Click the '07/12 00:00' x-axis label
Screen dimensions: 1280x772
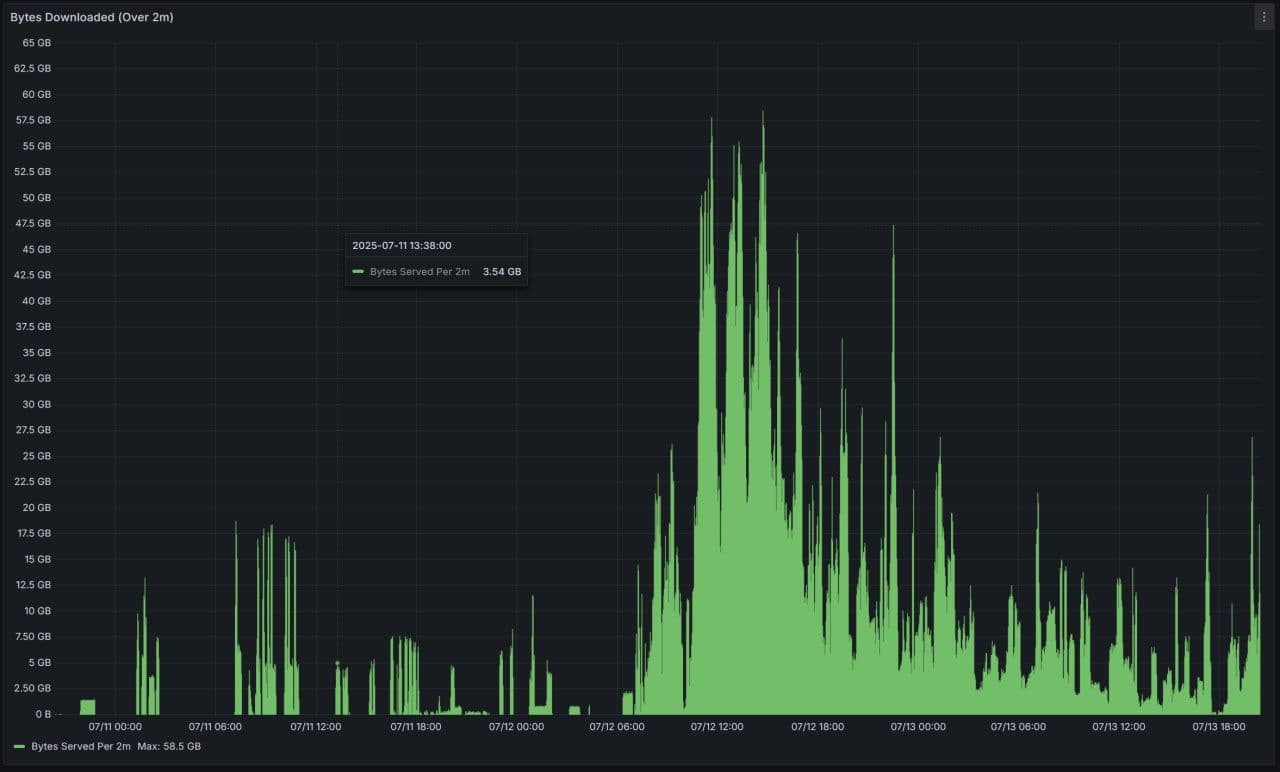(x=516, y=727)
